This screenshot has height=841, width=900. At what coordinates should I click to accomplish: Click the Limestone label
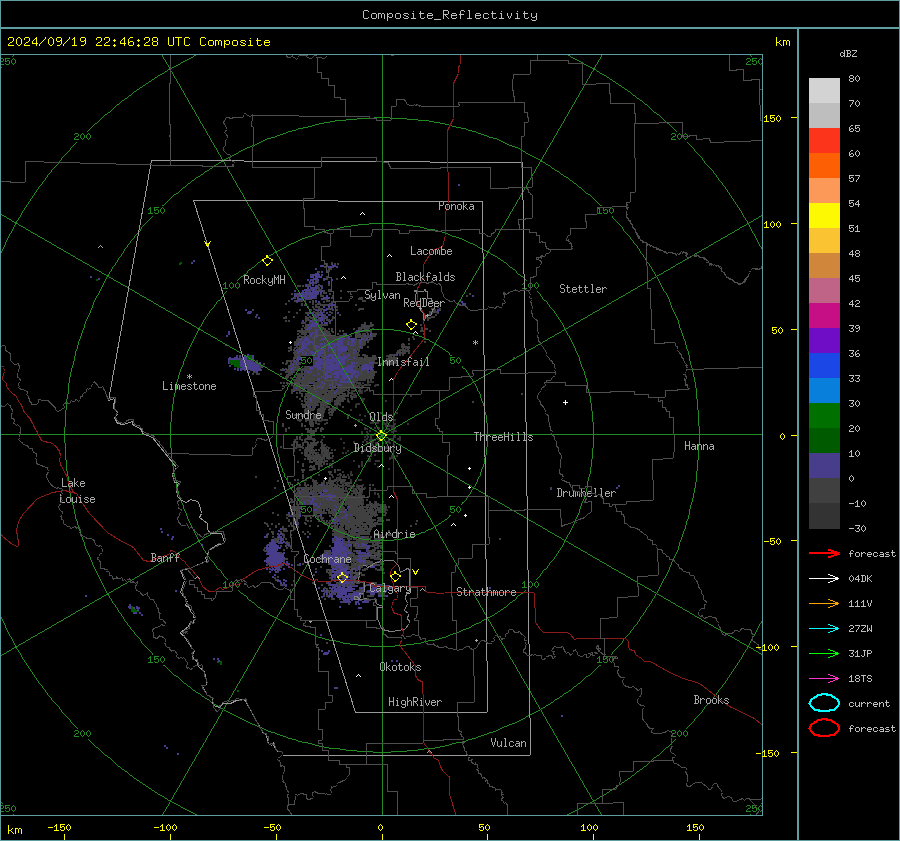pos(189,386)
